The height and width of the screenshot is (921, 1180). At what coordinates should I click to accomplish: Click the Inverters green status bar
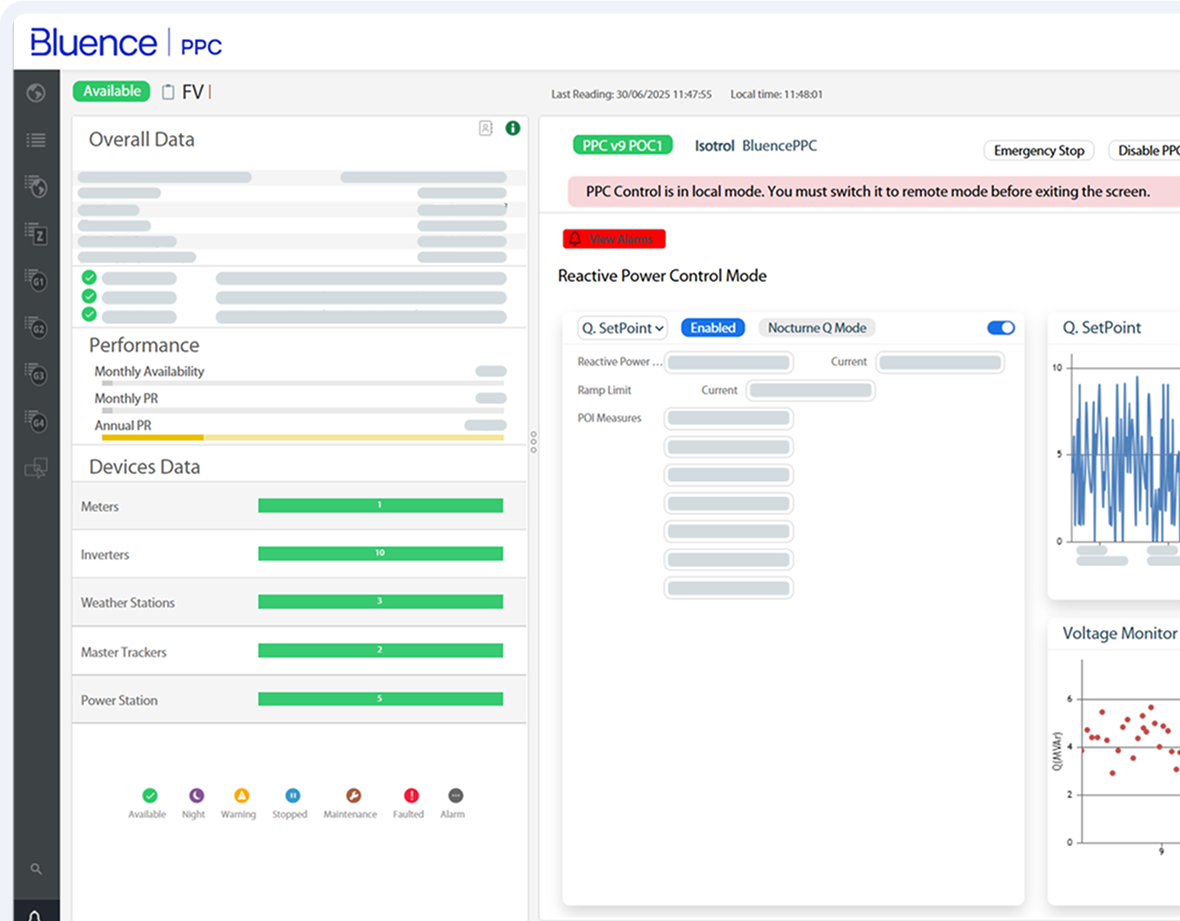point(380,554)
